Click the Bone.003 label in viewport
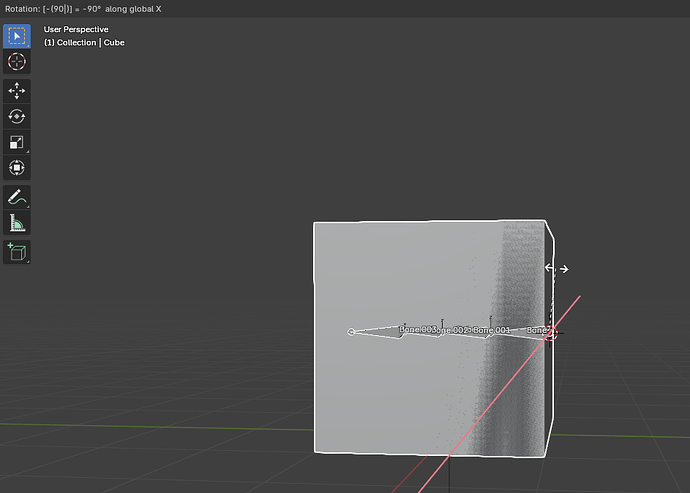 [x=417, y=329]
